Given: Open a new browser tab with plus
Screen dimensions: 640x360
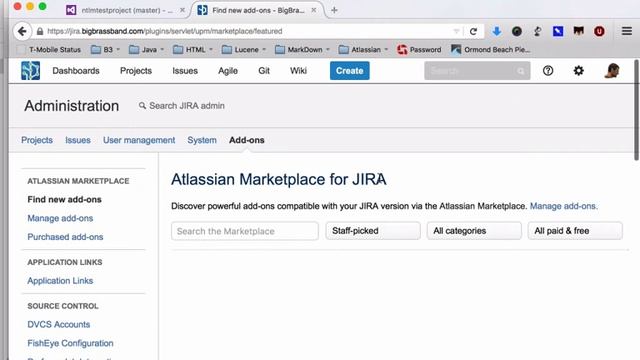Looking at the screenshot, I should pyautogui.click(x=334, y=10).
